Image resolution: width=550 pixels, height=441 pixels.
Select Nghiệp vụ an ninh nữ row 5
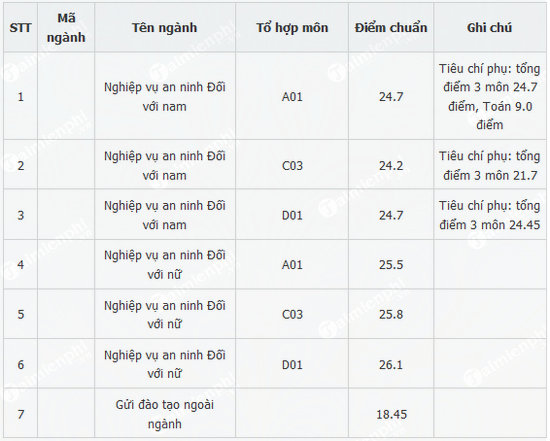coord(165,314)
